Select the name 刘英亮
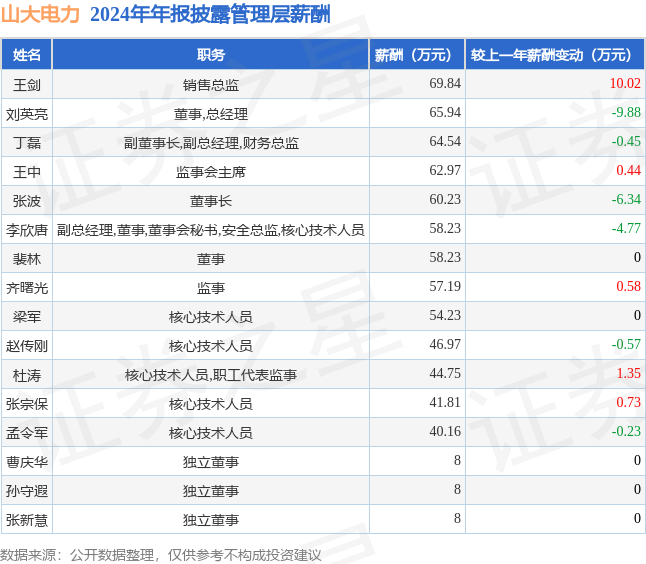This screenshot has height=564, width=646. click(27, 114)
